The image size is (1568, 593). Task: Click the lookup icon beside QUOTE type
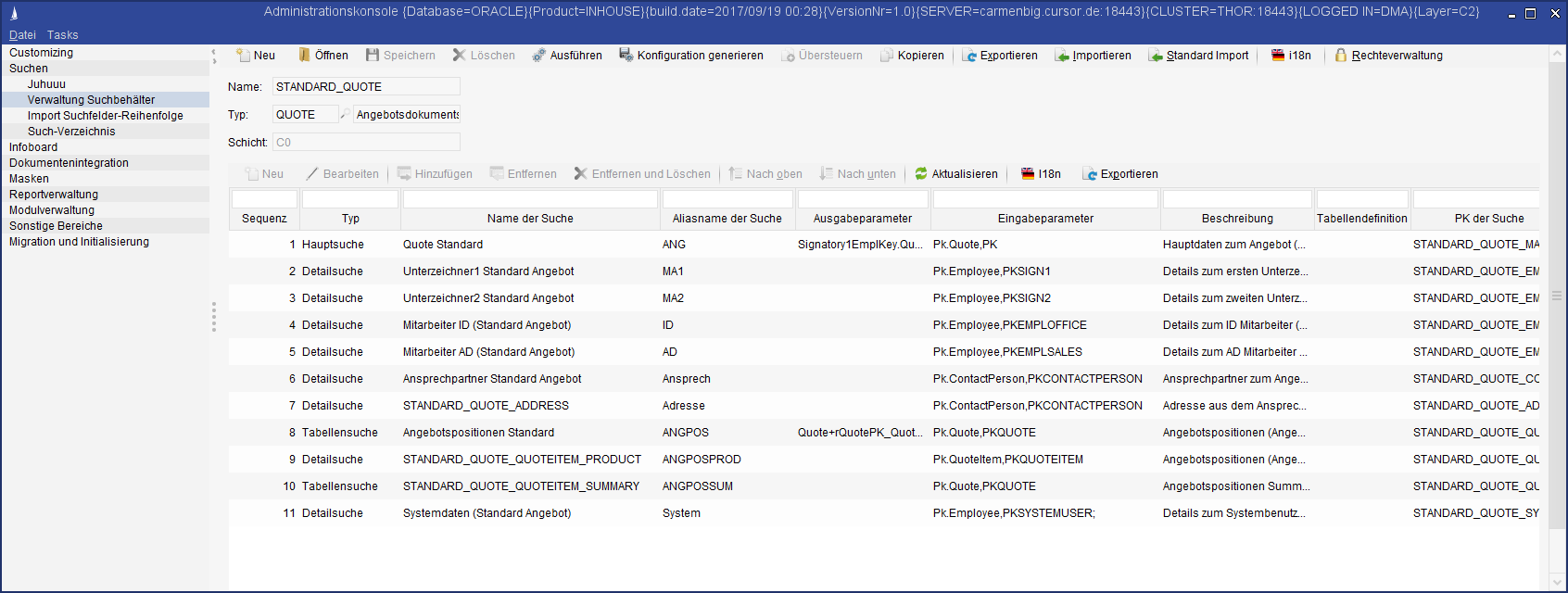tap(346, 114)
